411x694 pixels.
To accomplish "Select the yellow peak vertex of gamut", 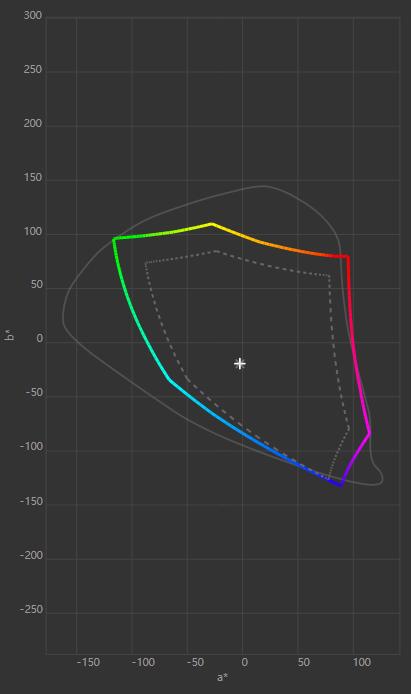I will coord(211,224).
